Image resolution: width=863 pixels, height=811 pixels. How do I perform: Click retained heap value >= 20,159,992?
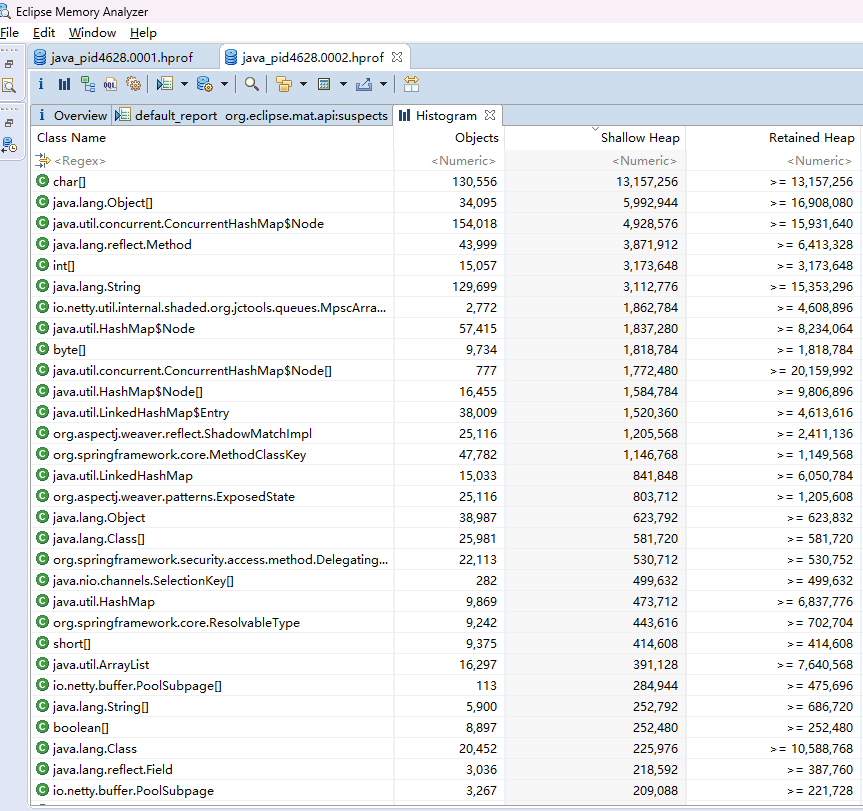click(811, 370)
